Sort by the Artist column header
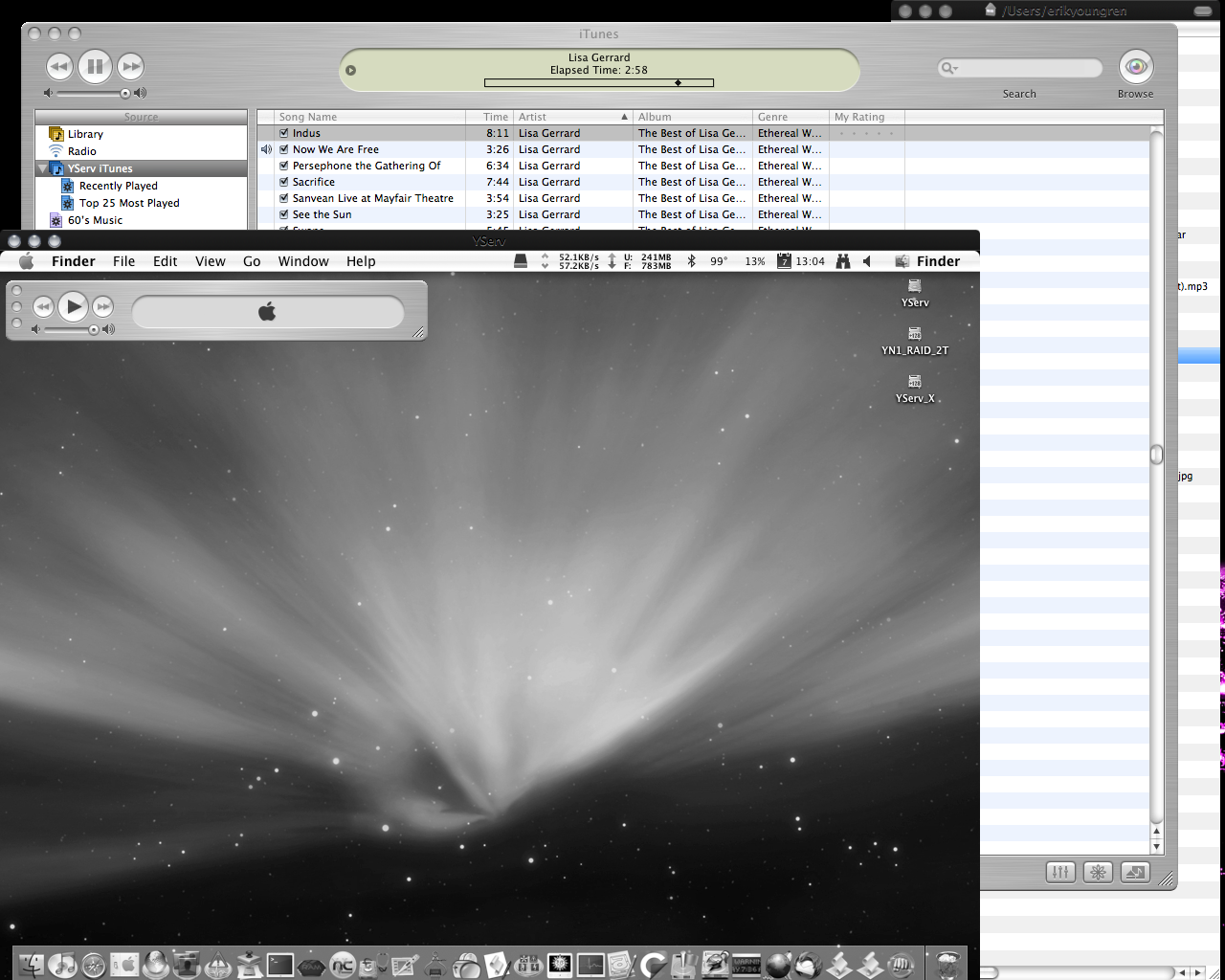Viewport: 1225px width, 980px height. coord(573,117)
